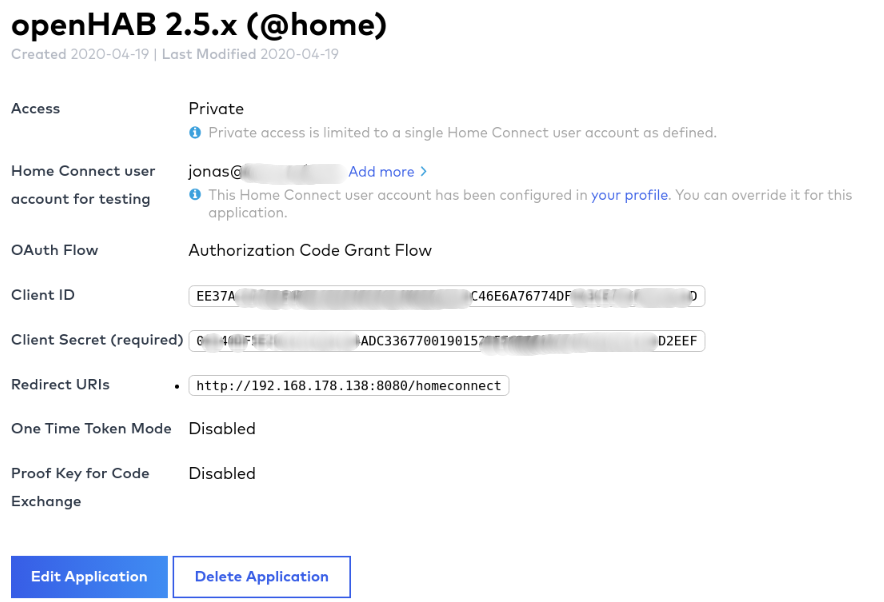Click the Disabled status beside One Time Token Mode

[222, 428]
